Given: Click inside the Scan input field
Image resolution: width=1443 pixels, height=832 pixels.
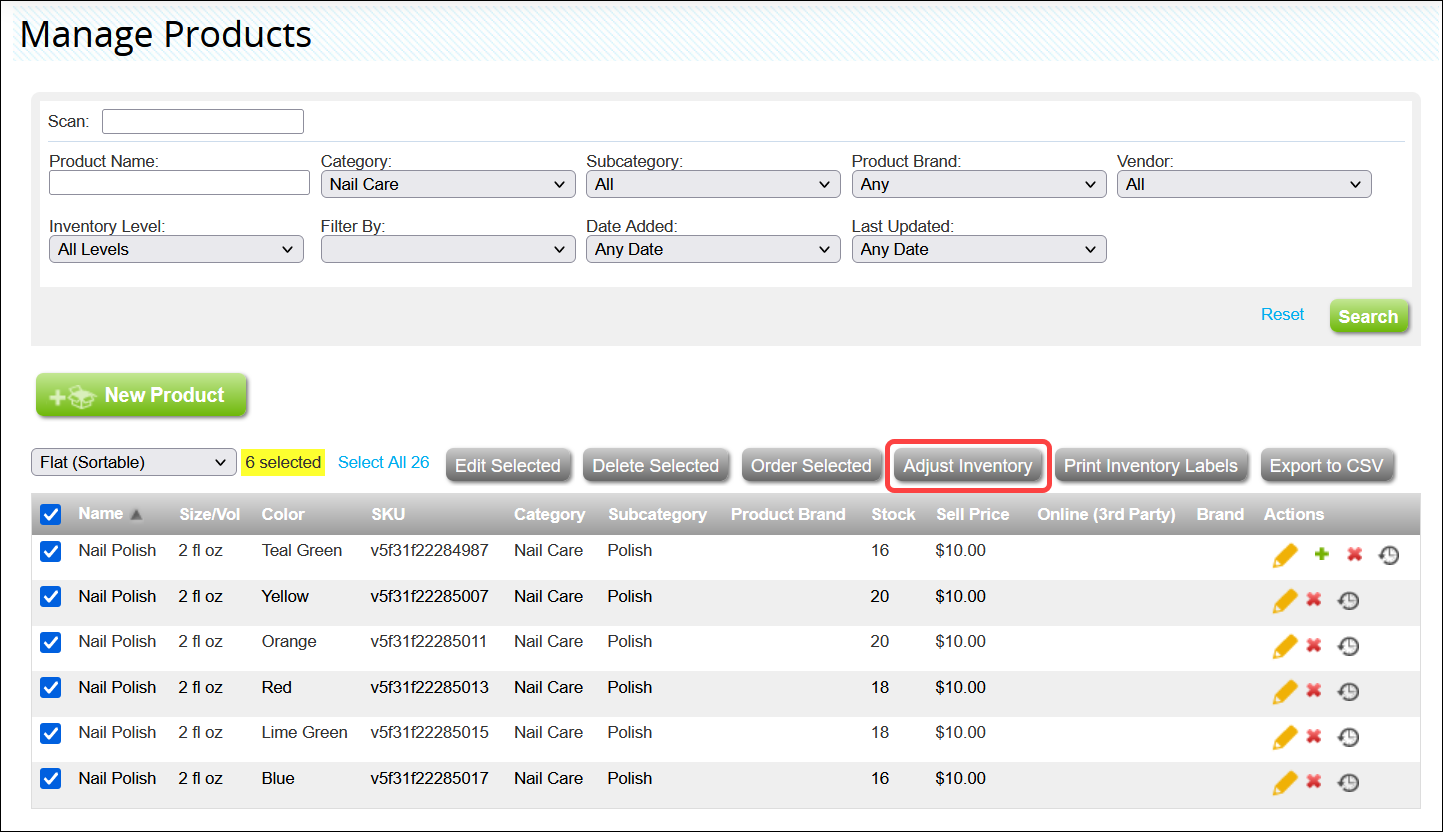Looking at the screenshot, I should [202, 121].
